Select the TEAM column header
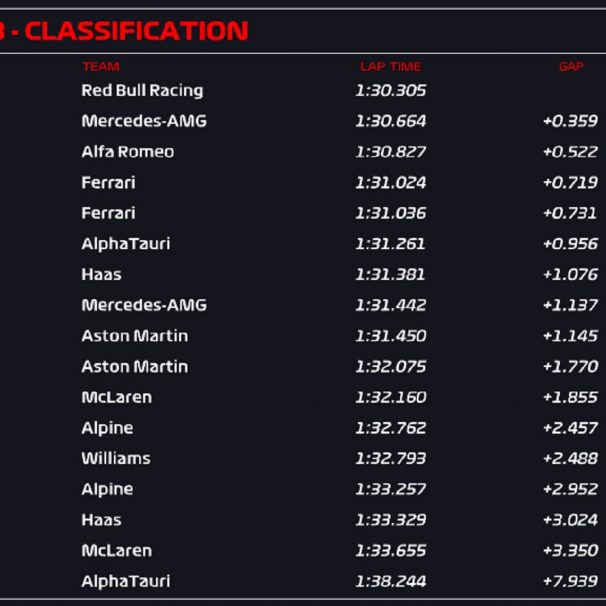Screen dimensions: 606x606 coord(100,66)
